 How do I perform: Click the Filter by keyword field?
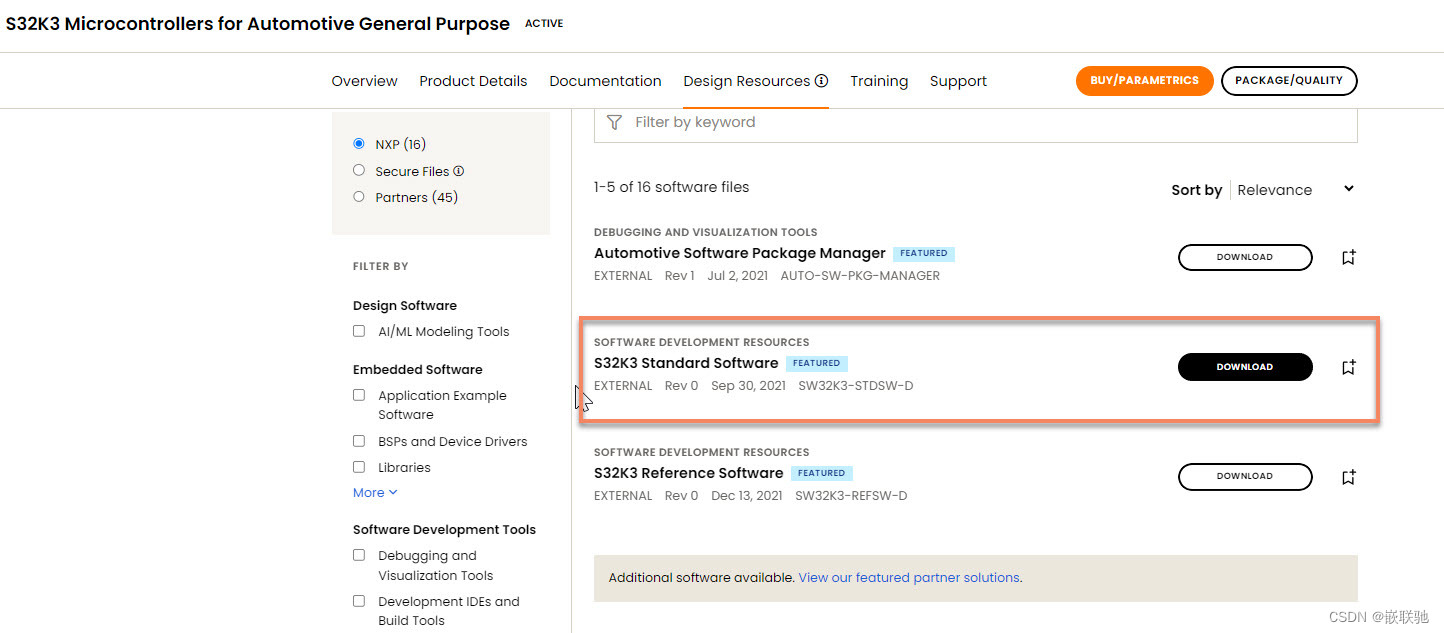click(975, 123)
